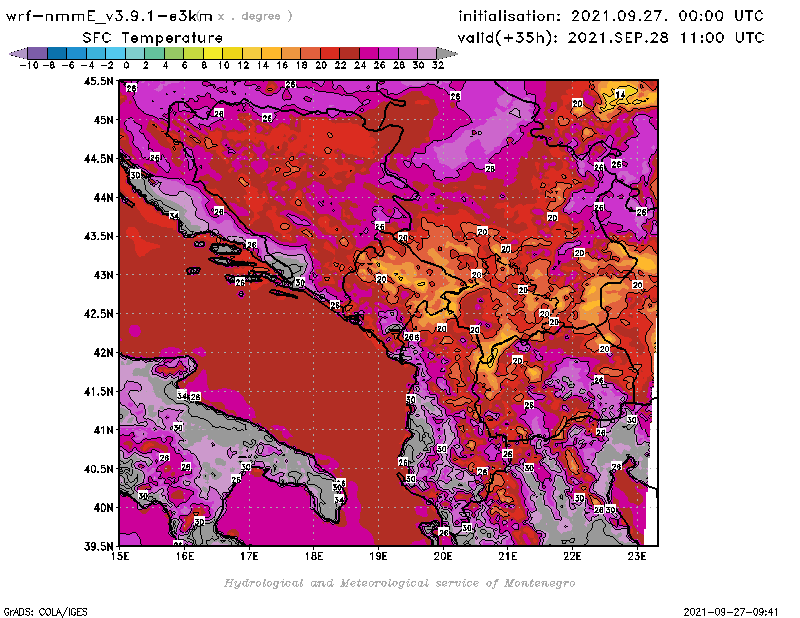The image size is (800, 618).
Task: Click the model title 'wrf-nmmE_v3.9.1-e3km'
Action: (109, 16)
